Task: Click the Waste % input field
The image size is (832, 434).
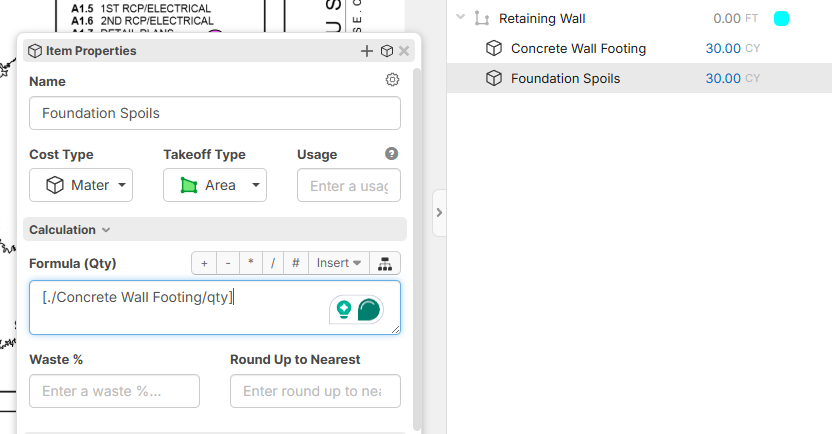Action: coord(115,391)
